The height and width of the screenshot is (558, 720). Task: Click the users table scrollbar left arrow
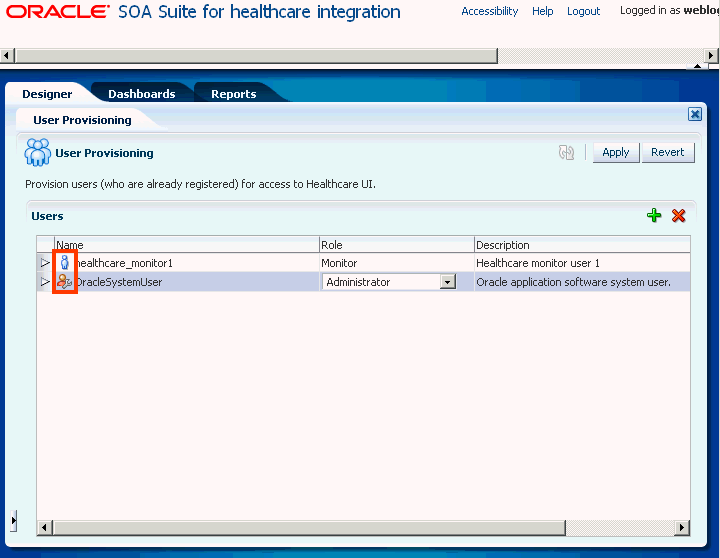pos(44,527)
